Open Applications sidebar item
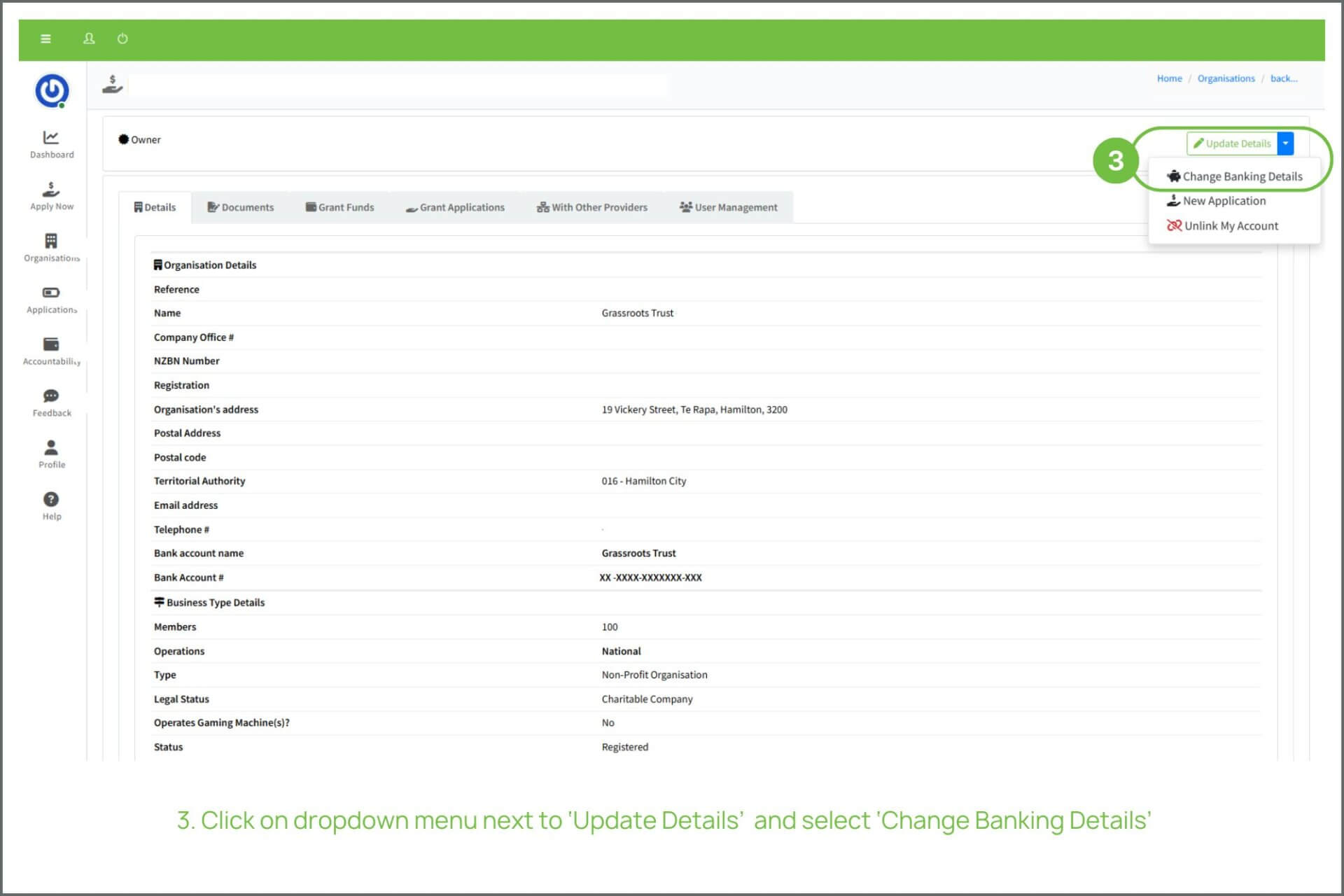Image resolution: width=1344 pixels, height=896 pixels. pyautogui.click(x=51, y=300)
